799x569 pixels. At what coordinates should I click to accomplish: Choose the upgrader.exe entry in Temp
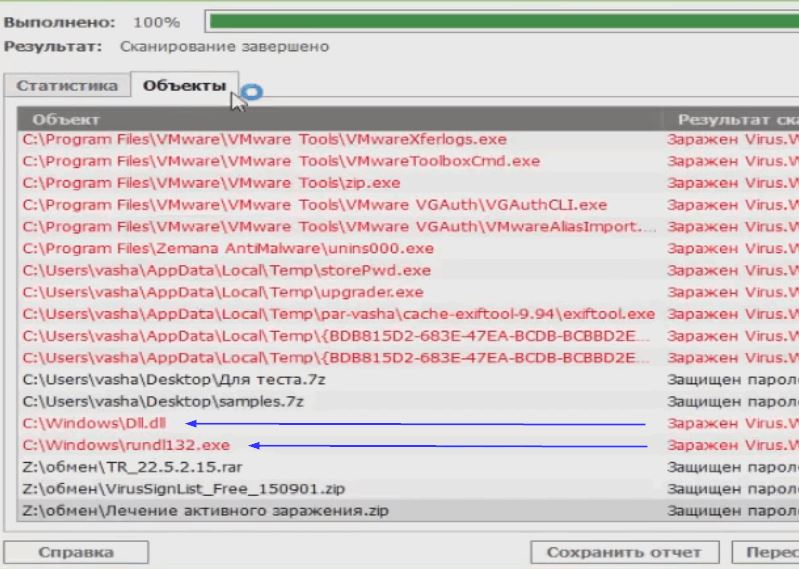click(x=223, y=292)
